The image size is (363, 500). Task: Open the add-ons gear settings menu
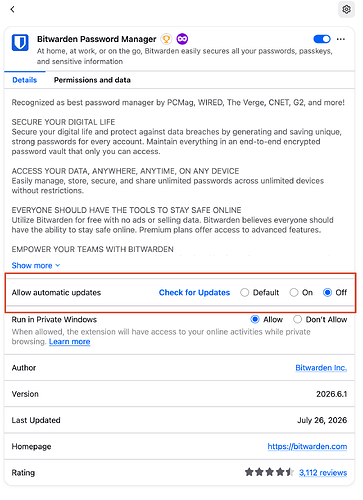346,9
